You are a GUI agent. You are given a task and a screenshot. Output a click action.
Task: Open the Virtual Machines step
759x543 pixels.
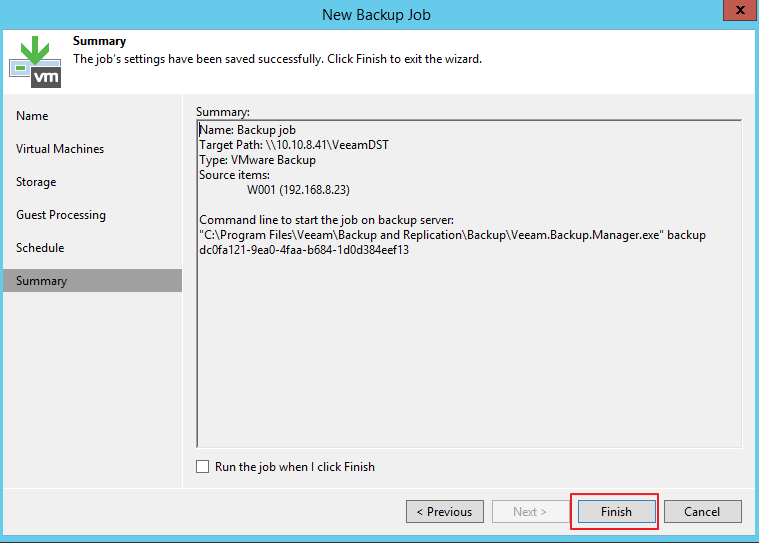coord(60,149)
